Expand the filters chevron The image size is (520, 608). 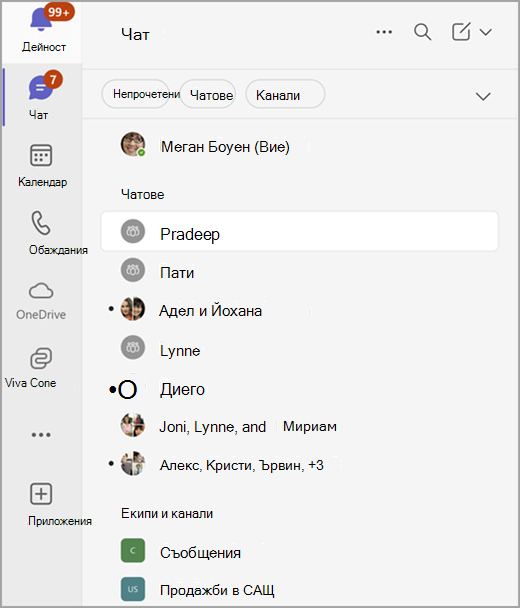coord(483,96)
